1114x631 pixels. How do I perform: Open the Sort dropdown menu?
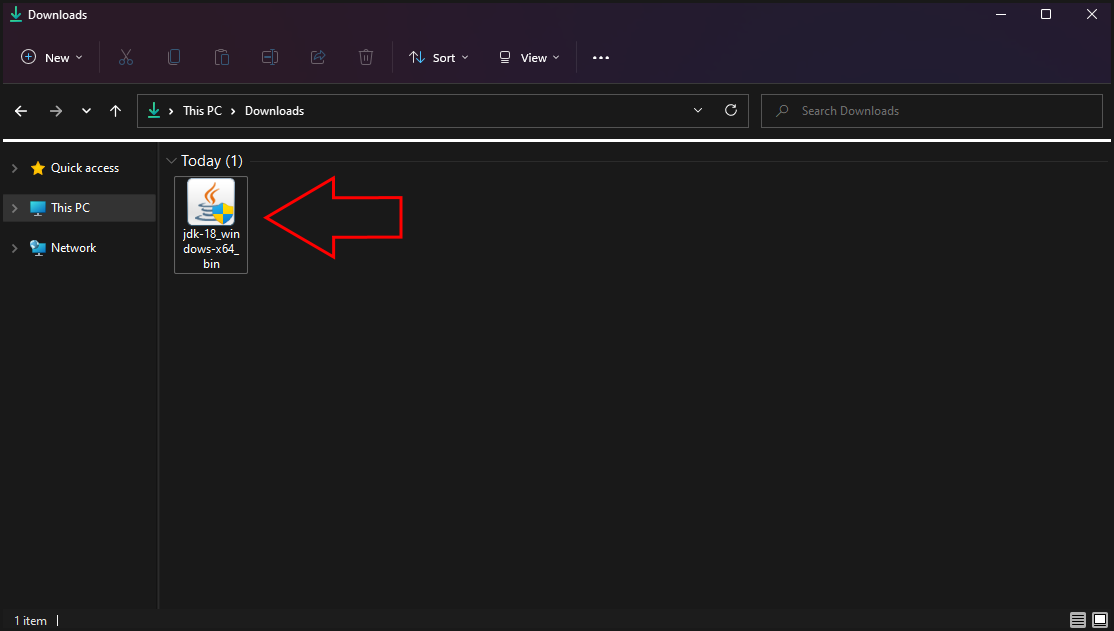[x=438, y=58]
